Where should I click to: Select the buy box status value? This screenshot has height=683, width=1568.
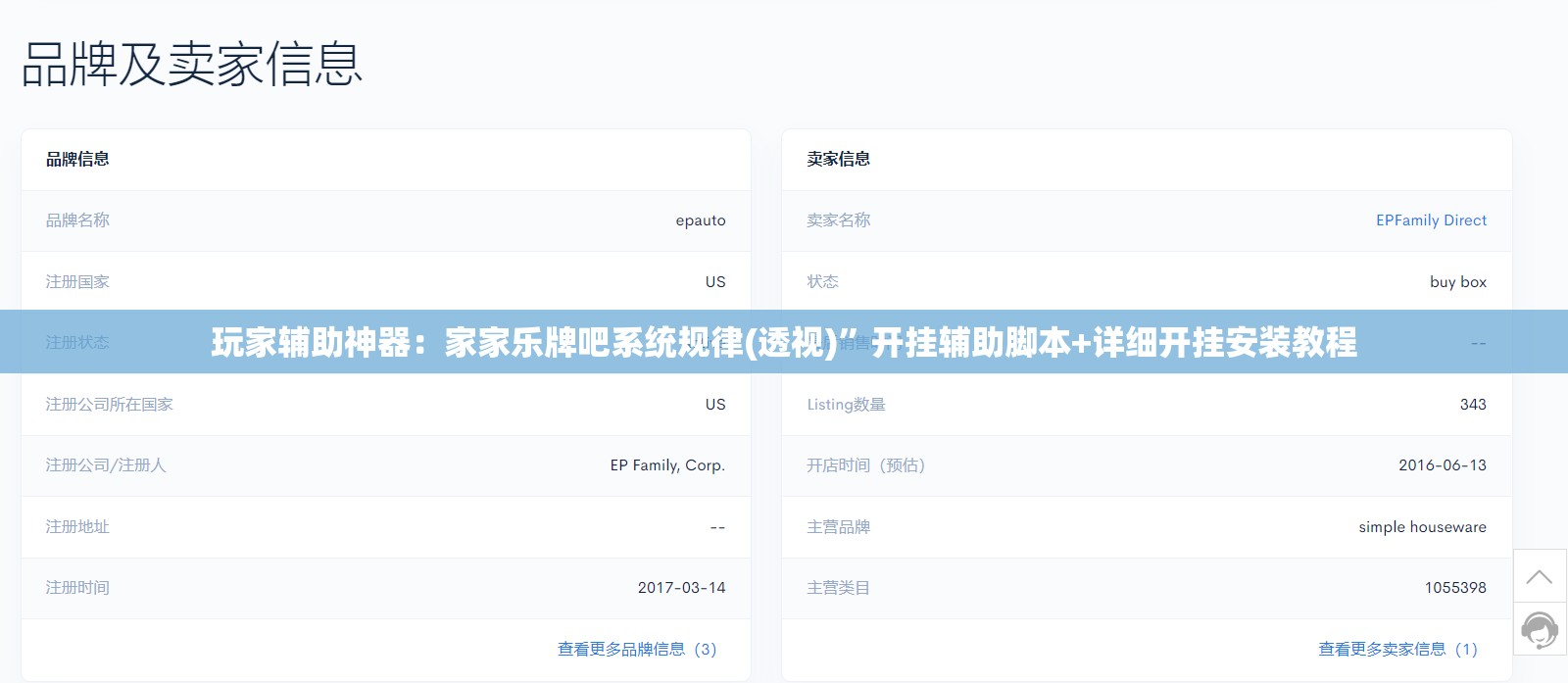point(1457,281)
